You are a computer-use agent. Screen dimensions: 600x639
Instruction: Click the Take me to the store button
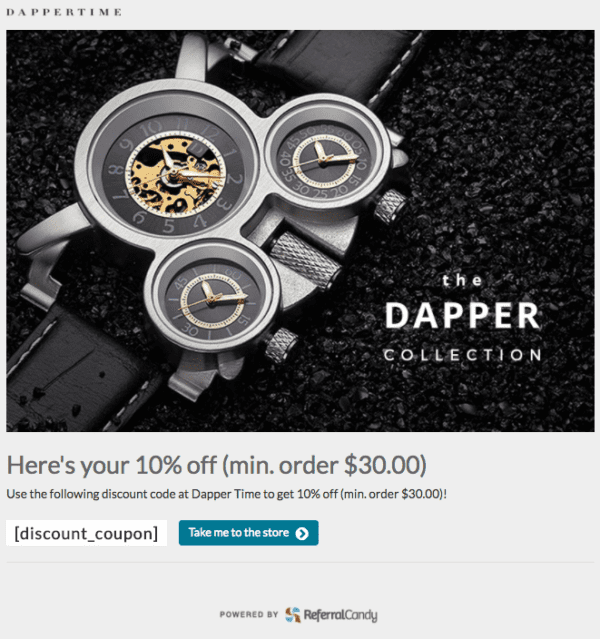(249, 533)
